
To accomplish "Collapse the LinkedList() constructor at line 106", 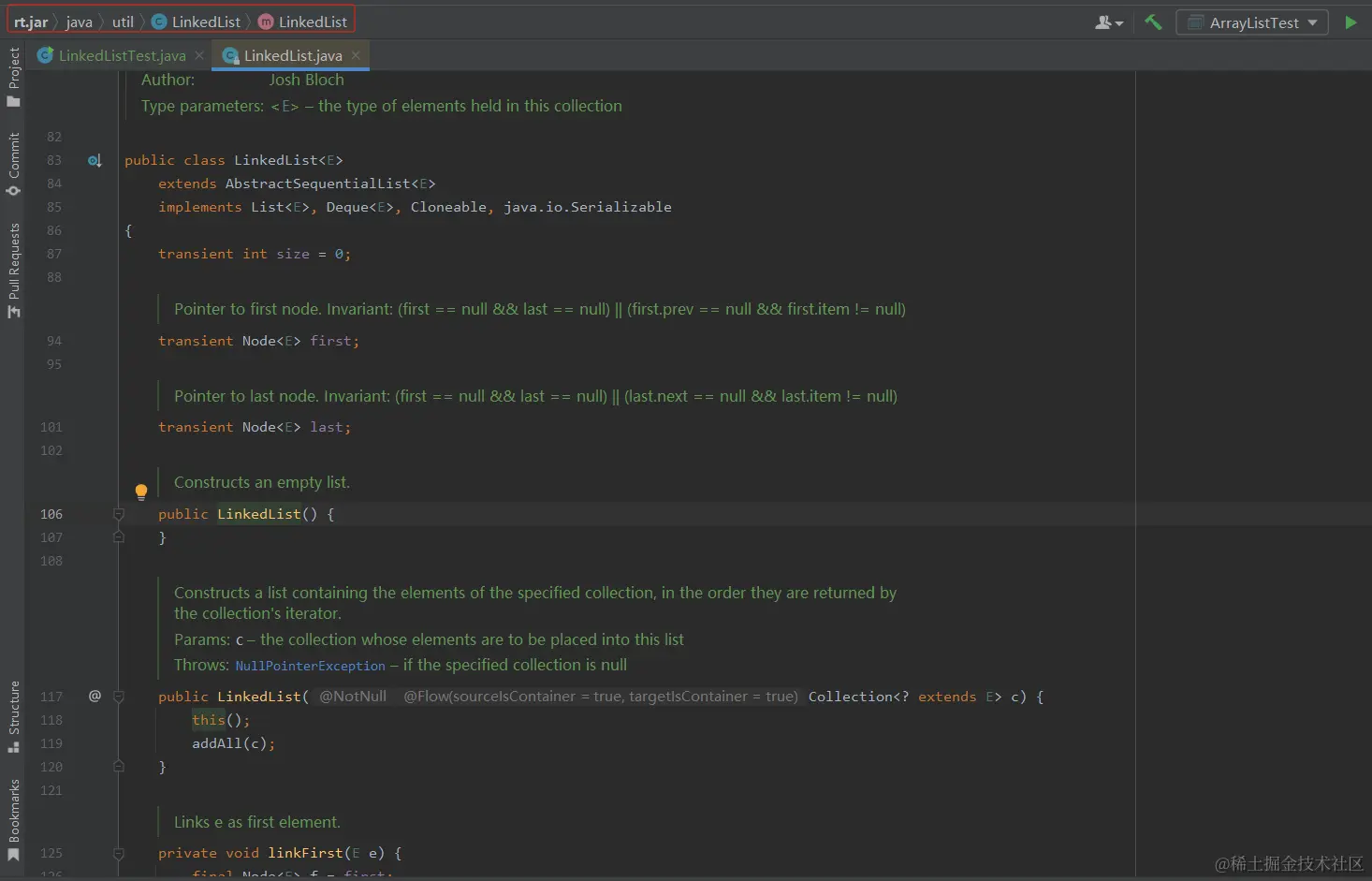I will pyautogui.click(x=119, y=514).
